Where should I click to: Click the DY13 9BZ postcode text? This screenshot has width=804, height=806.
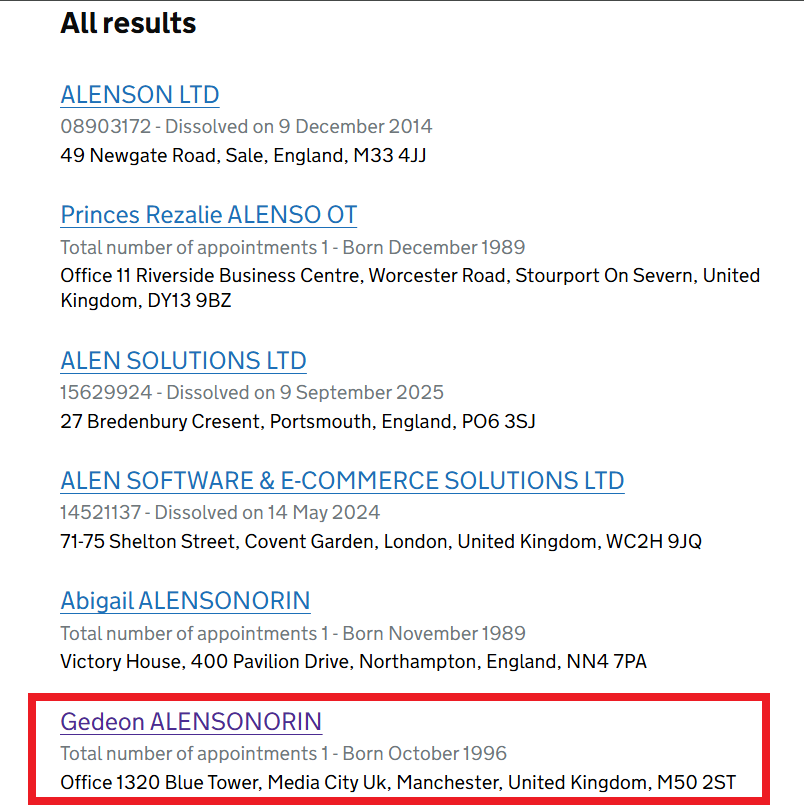[189, 301]
